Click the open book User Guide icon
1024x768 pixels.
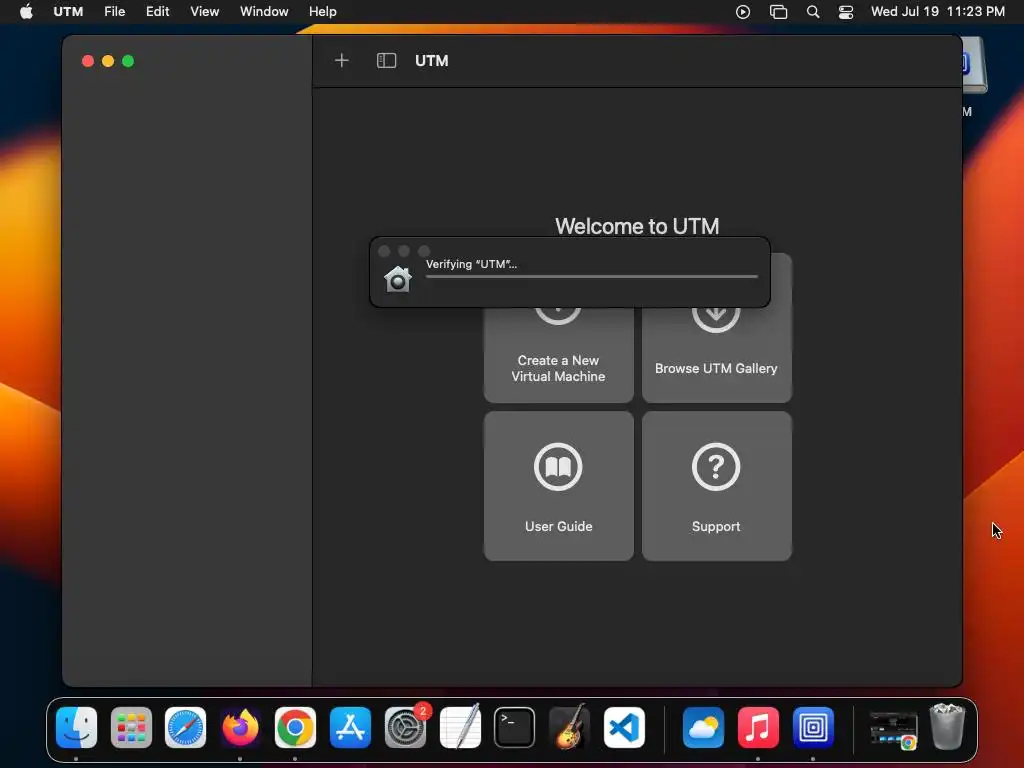(558, 466)
